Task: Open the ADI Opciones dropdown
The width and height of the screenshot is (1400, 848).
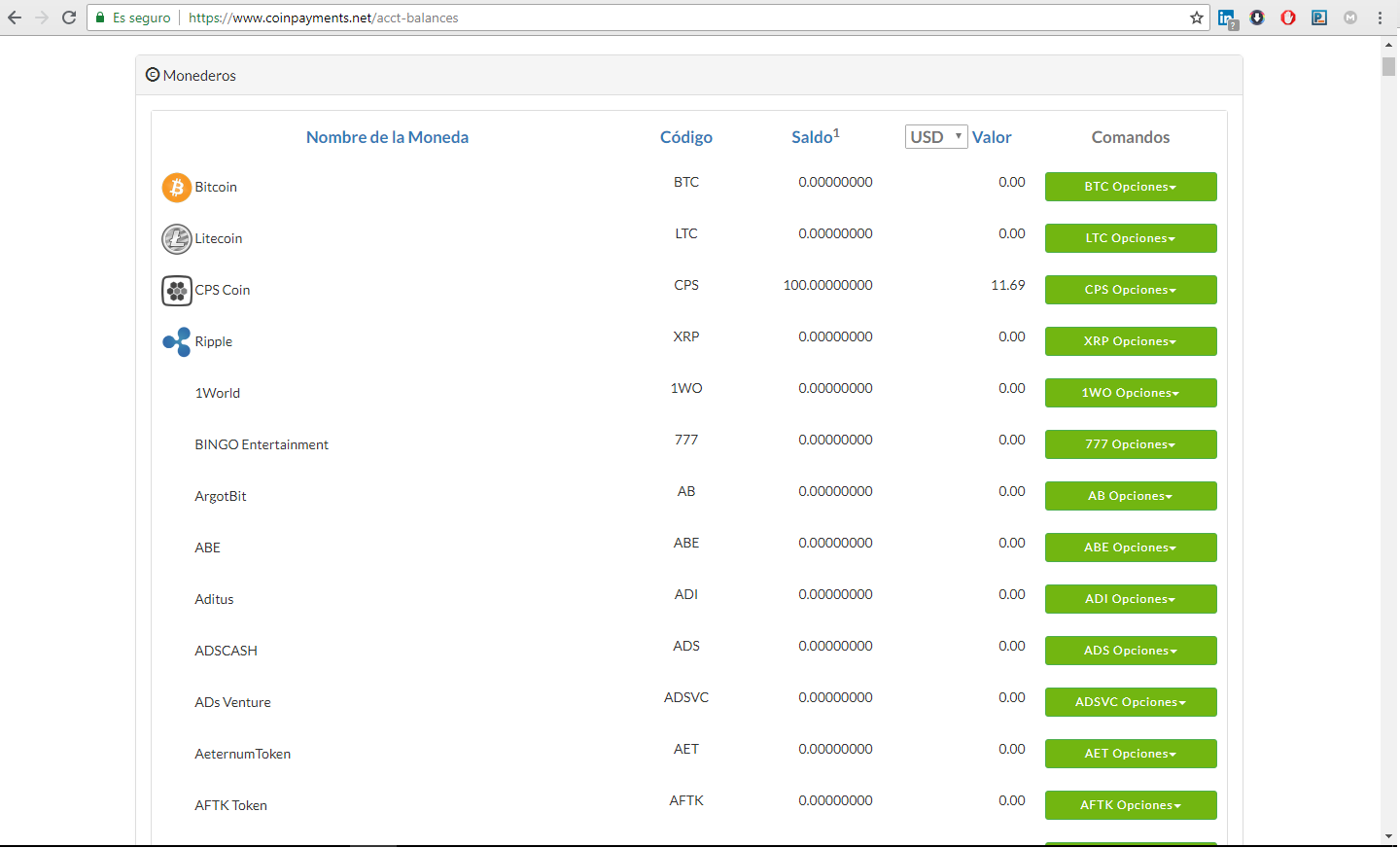Action: click(x=1131, y=599)
